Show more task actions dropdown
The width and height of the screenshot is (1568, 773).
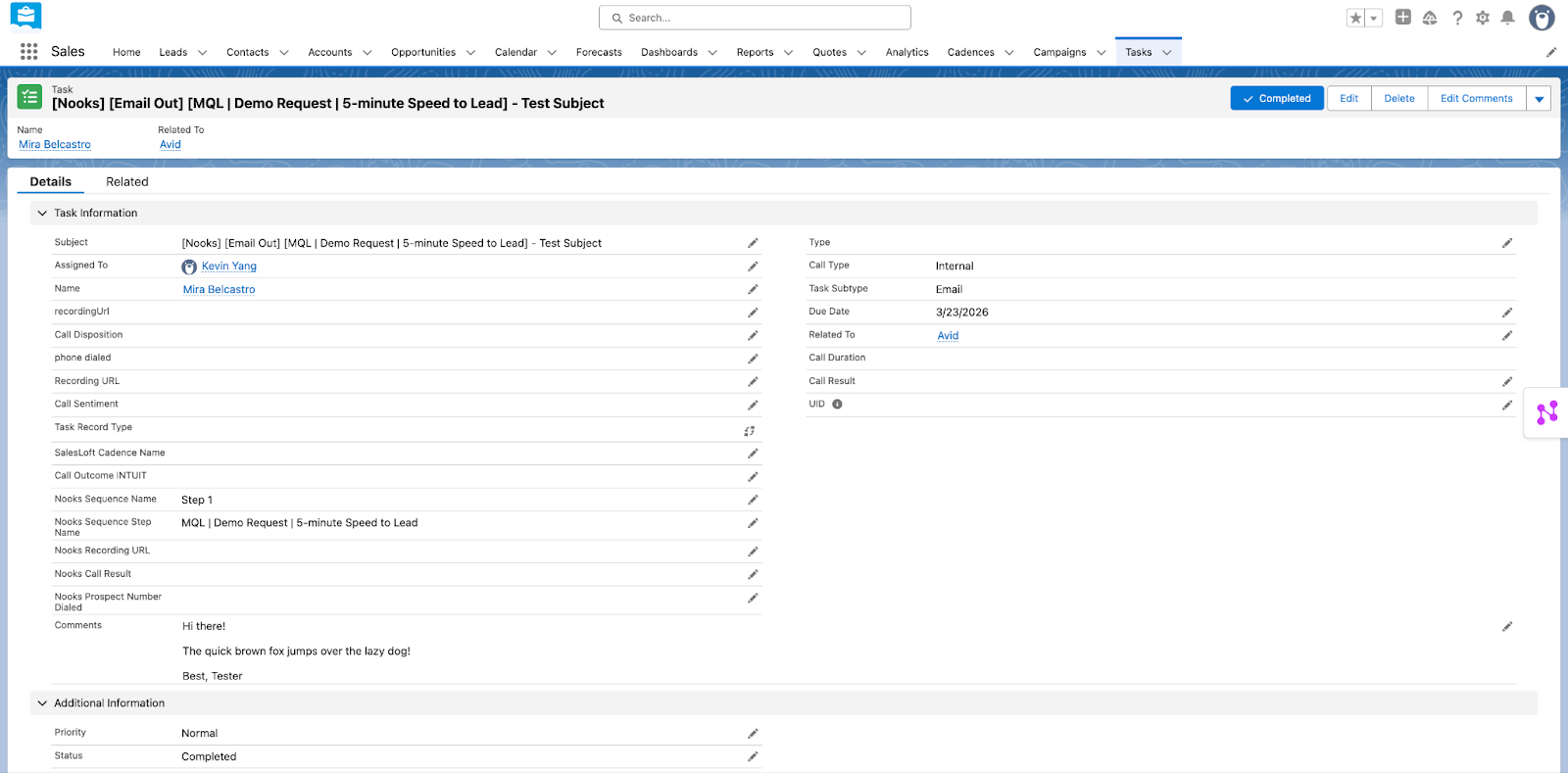click(1539, 99)
